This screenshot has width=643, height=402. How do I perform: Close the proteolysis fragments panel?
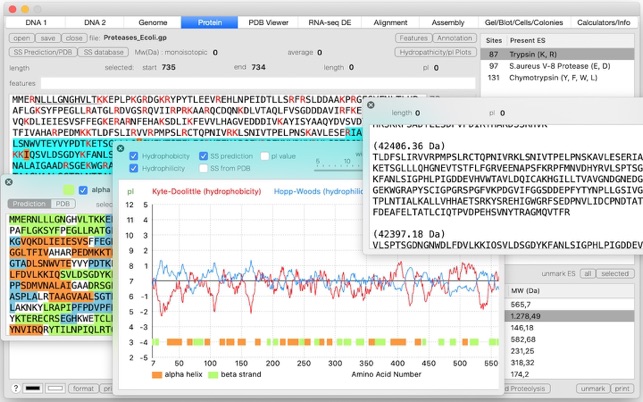click(370, 105)
